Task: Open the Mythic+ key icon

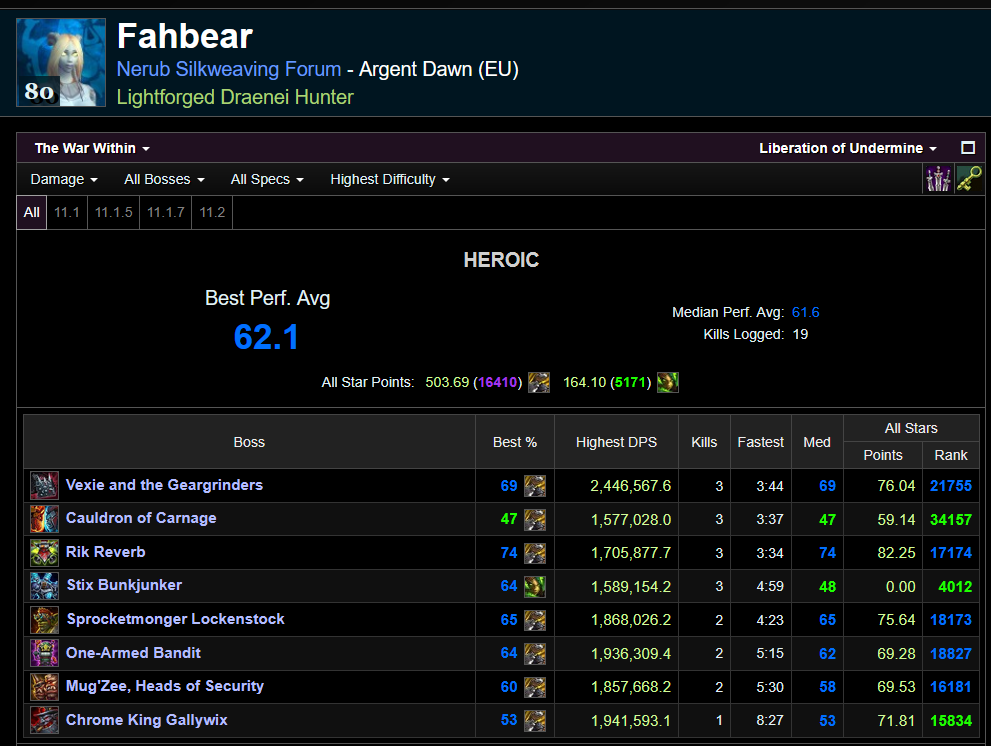Action: pyautogui.click(x=969, y=179)
